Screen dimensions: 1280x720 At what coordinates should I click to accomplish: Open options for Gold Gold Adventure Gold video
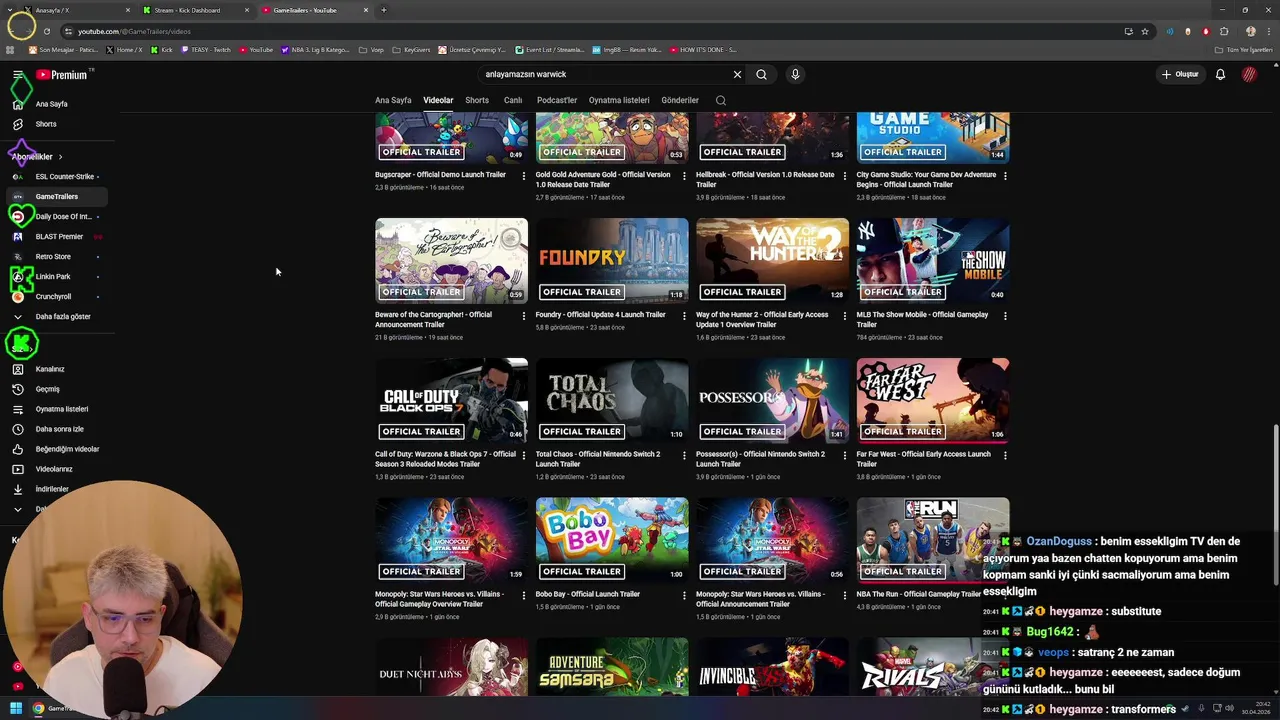tap(684, 175)
